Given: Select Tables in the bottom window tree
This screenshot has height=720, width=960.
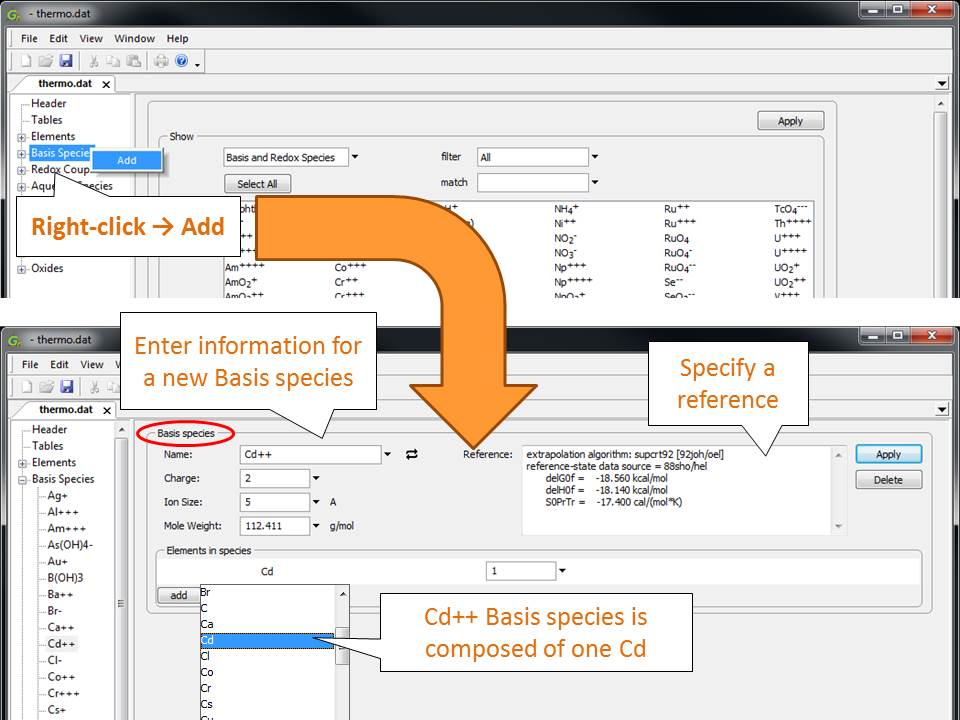Looking at the screenshot, I should (x=48, y=446).
